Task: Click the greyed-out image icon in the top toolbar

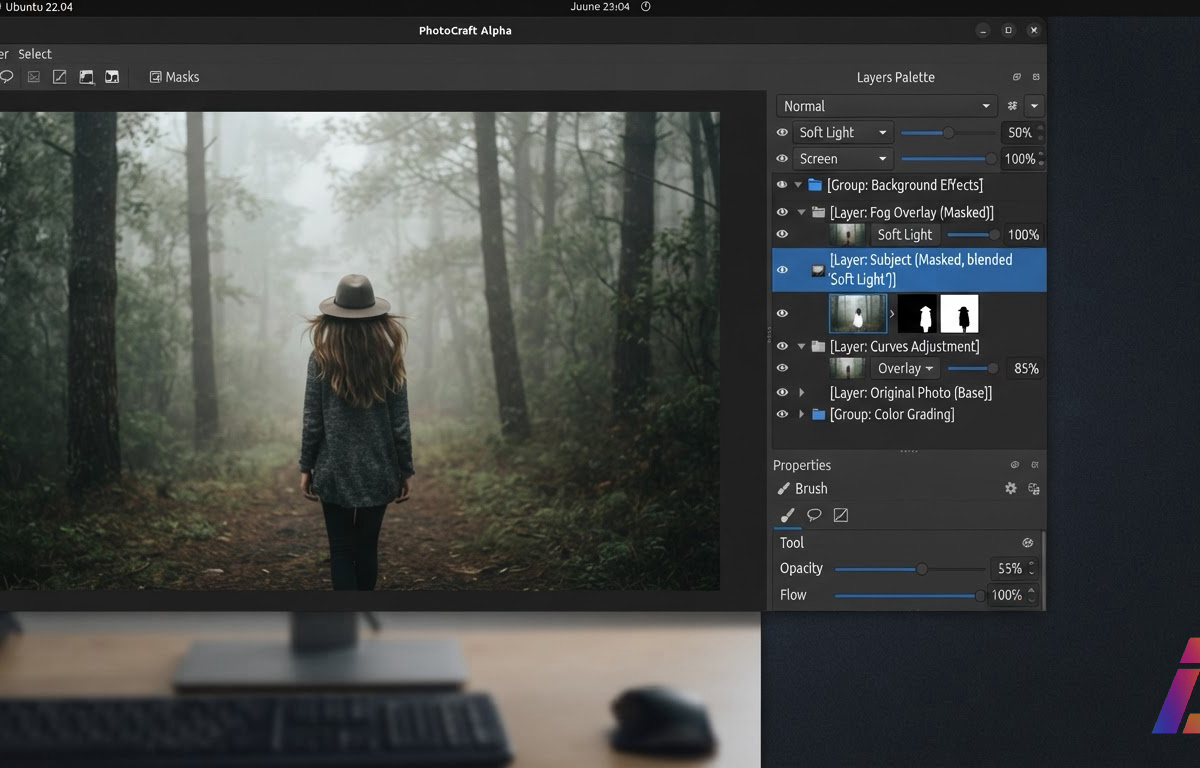Action: point(34,77)
